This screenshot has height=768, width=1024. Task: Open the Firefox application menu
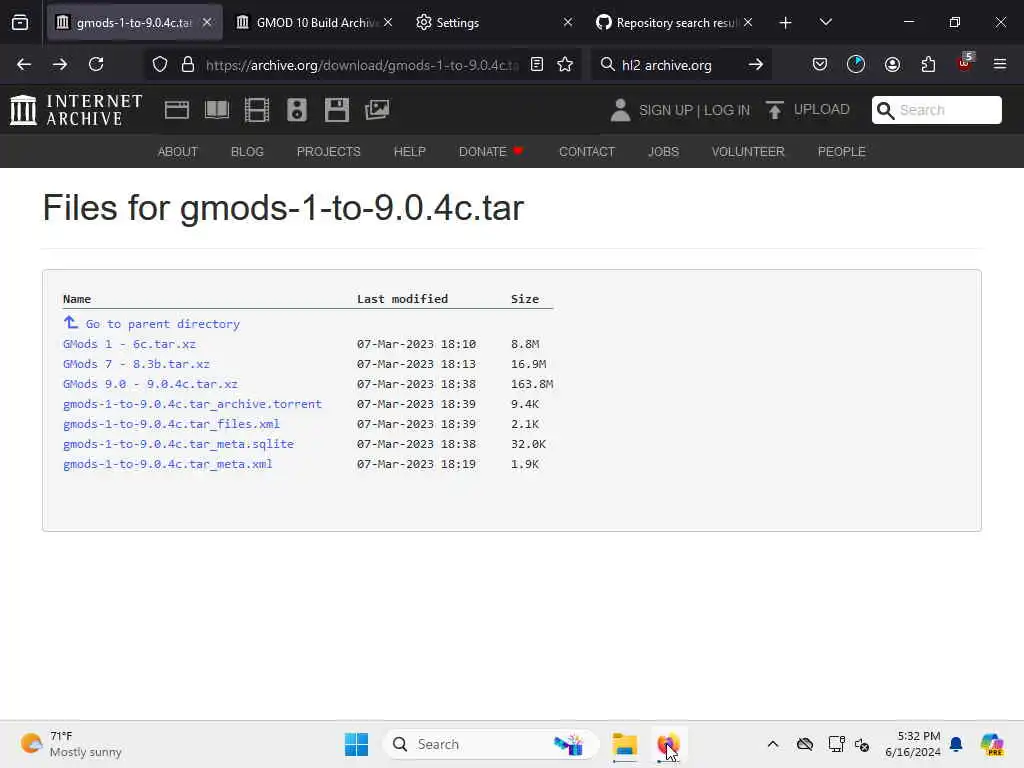[x=1000, y=64]
